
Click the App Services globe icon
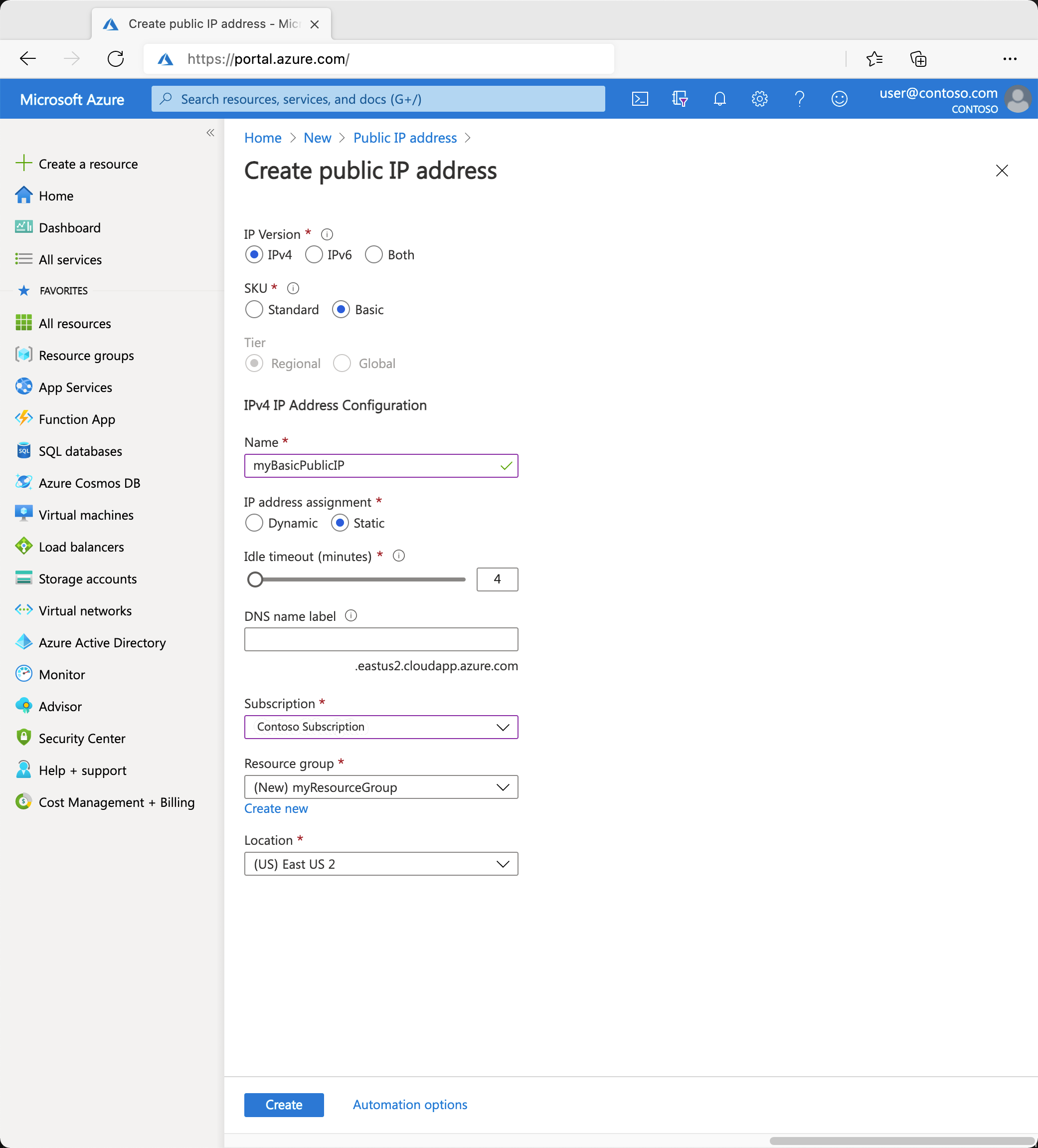point(23,386)
